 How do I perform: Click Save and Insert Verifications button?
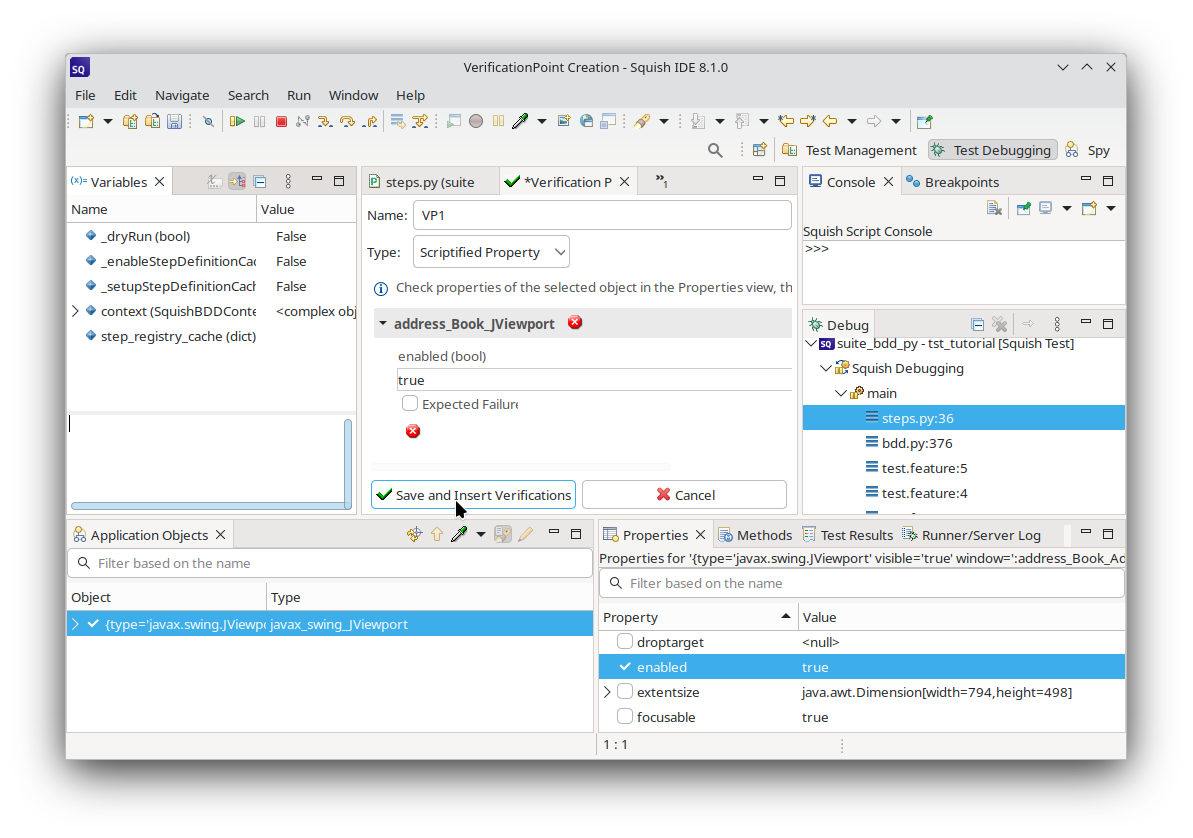(473, 495)
